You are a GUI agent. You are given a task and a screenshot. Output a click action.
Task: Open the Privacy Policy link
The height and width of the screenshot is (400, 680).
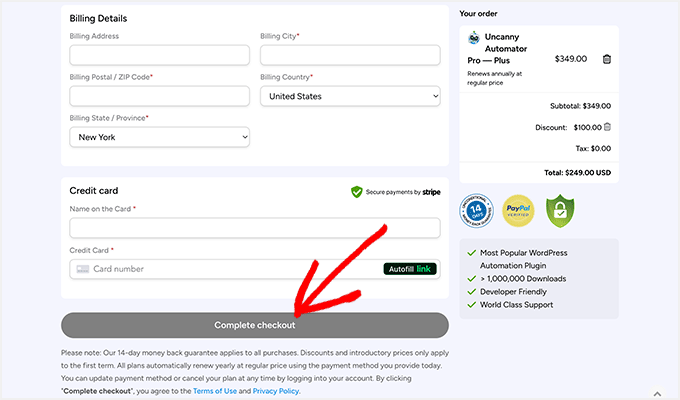[275, 391]
